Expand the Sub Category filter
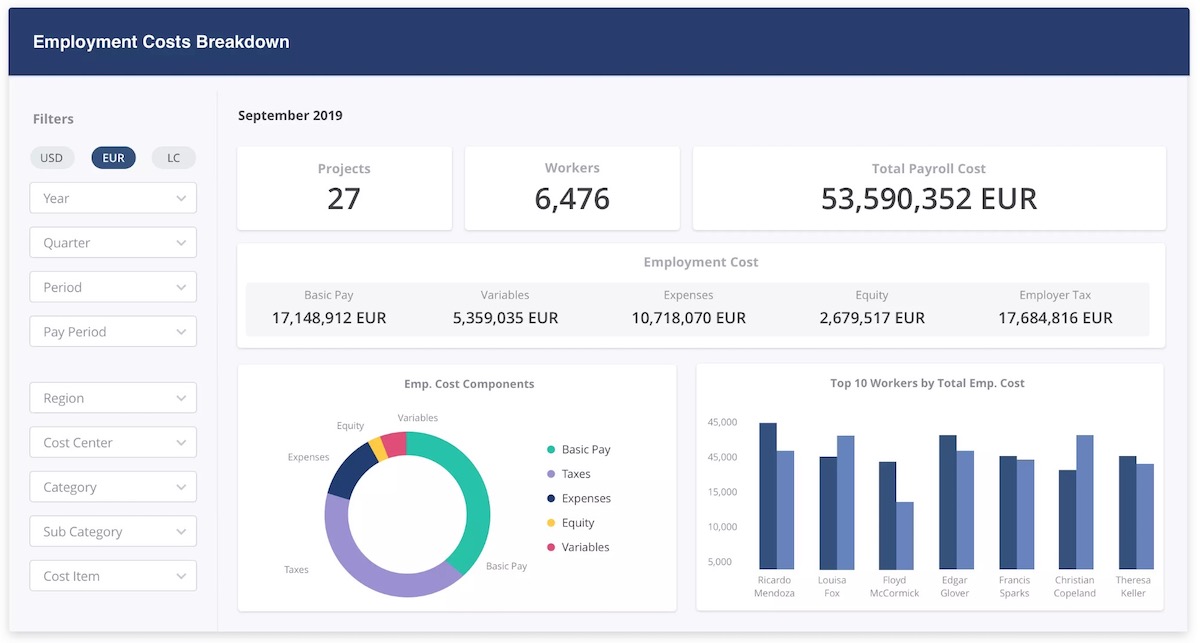The height and width of the screenshot is (643, 1200). (113, 531)
